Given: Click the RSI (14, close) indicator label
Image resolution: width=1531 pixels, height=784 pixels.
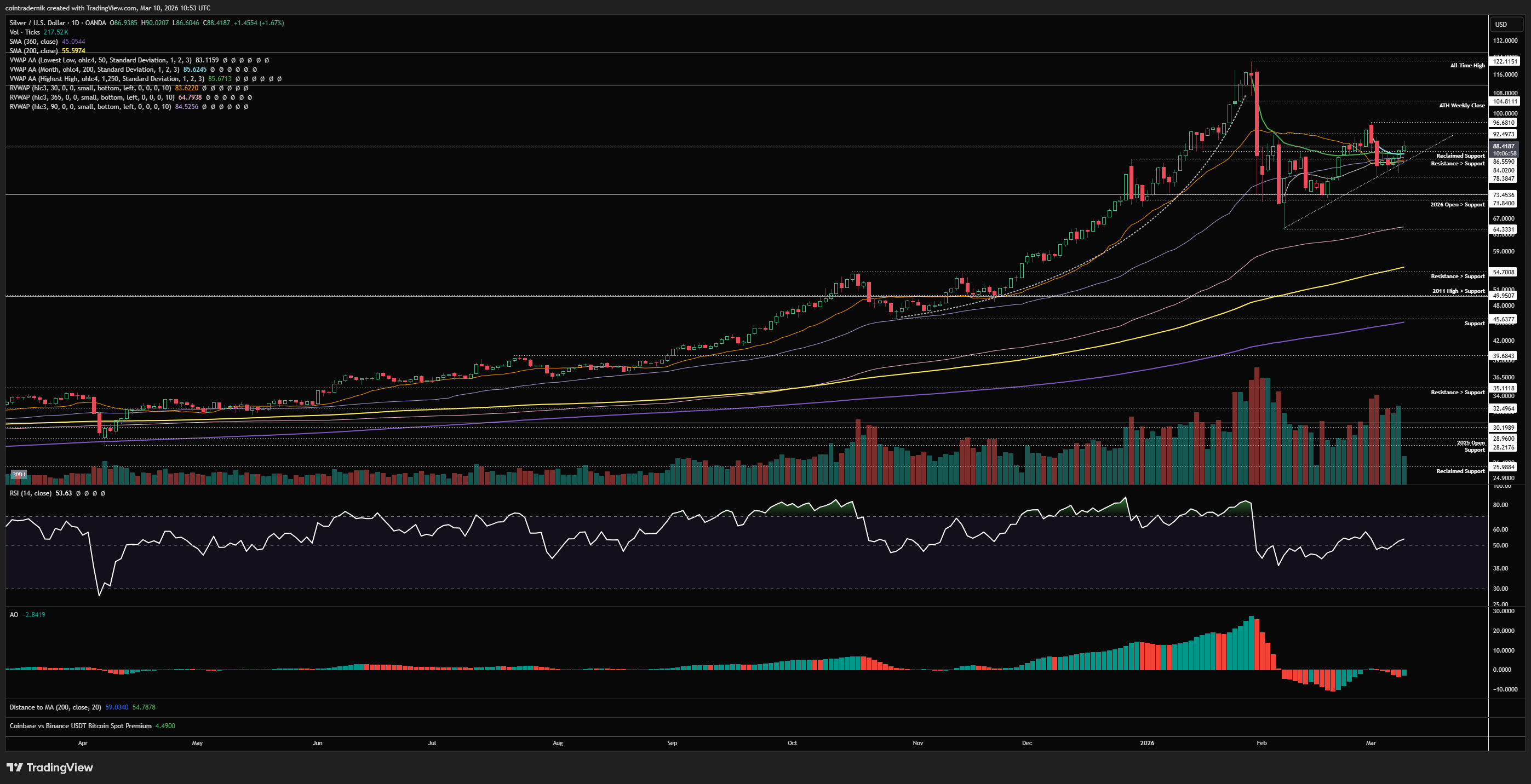Looking at the screenshot, I should pyautogui.click(x=30, y=493).
